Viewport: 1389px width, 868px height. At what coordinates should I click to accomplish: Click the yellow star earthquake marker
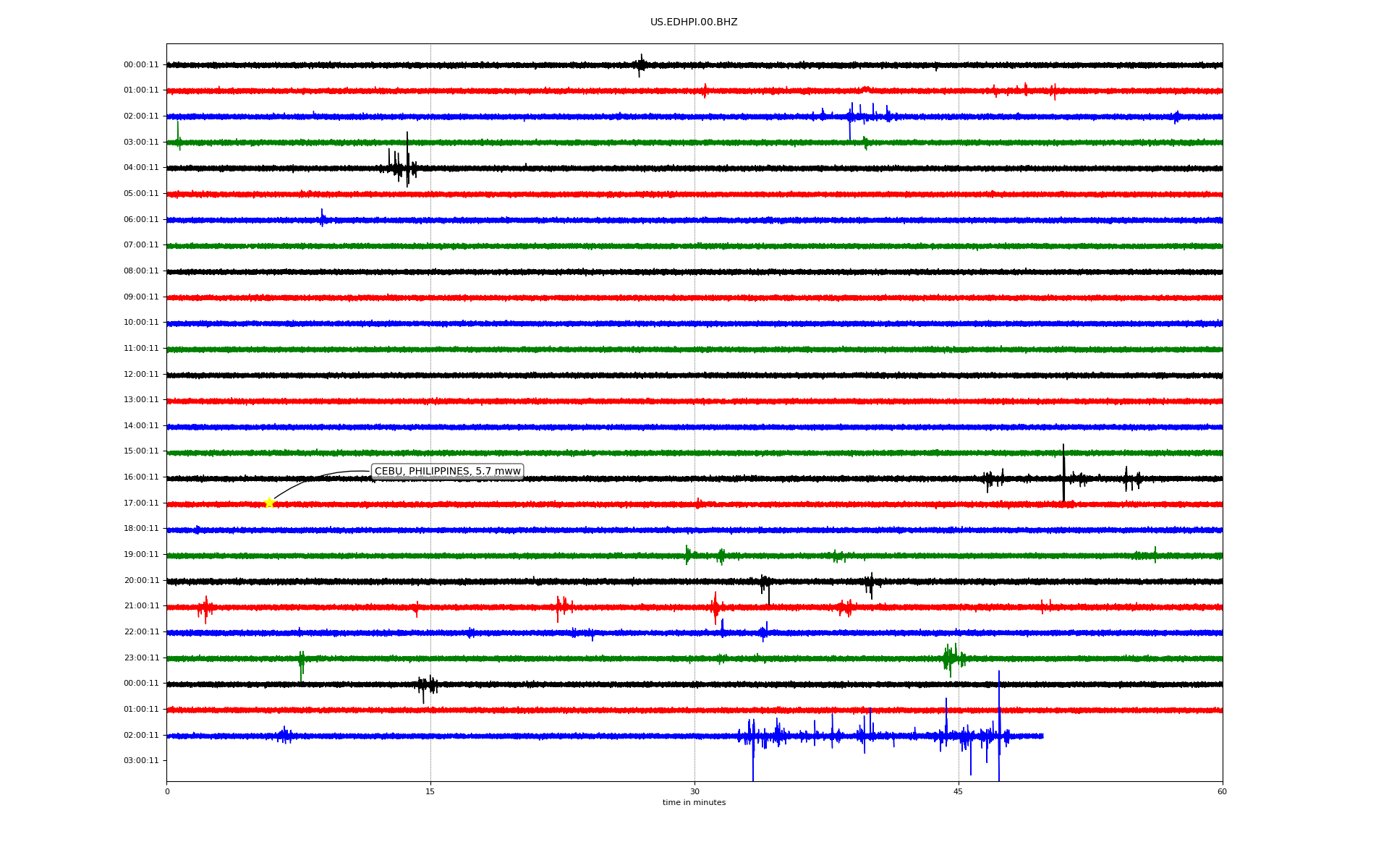[270, 503]
